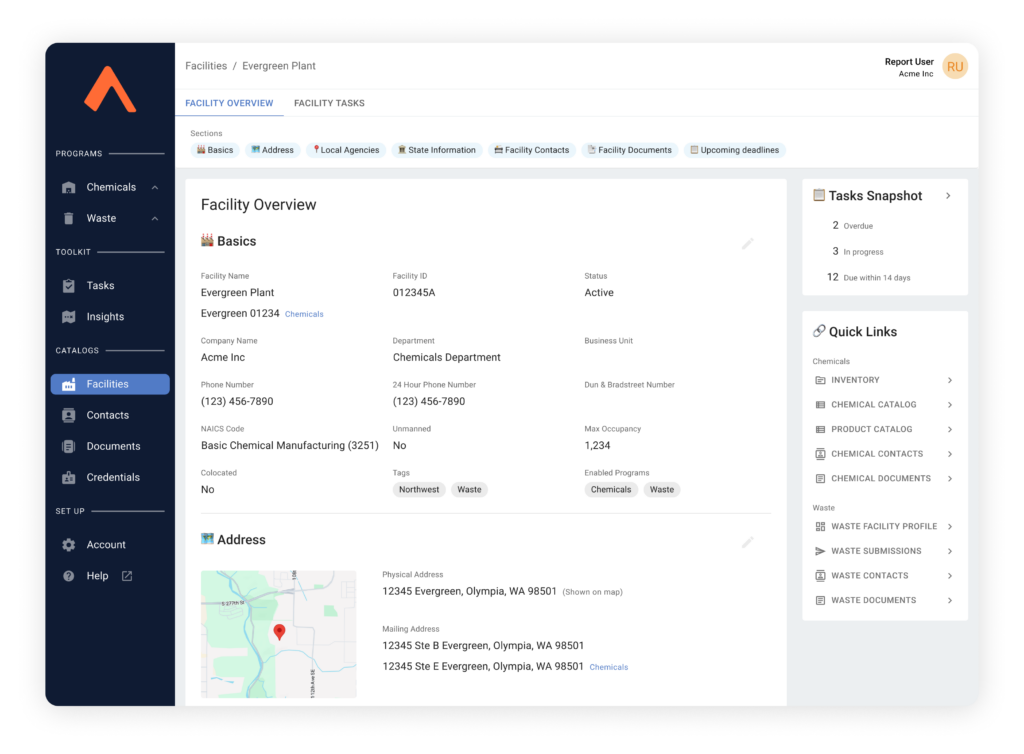Click Chemicals enabled program chip

point(611,490)
